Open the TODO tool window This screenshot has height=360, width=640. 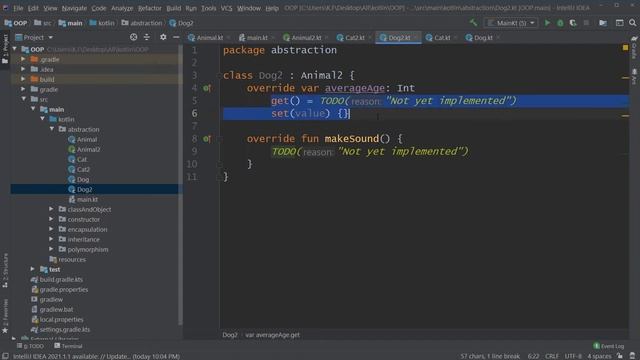(31, 346)
